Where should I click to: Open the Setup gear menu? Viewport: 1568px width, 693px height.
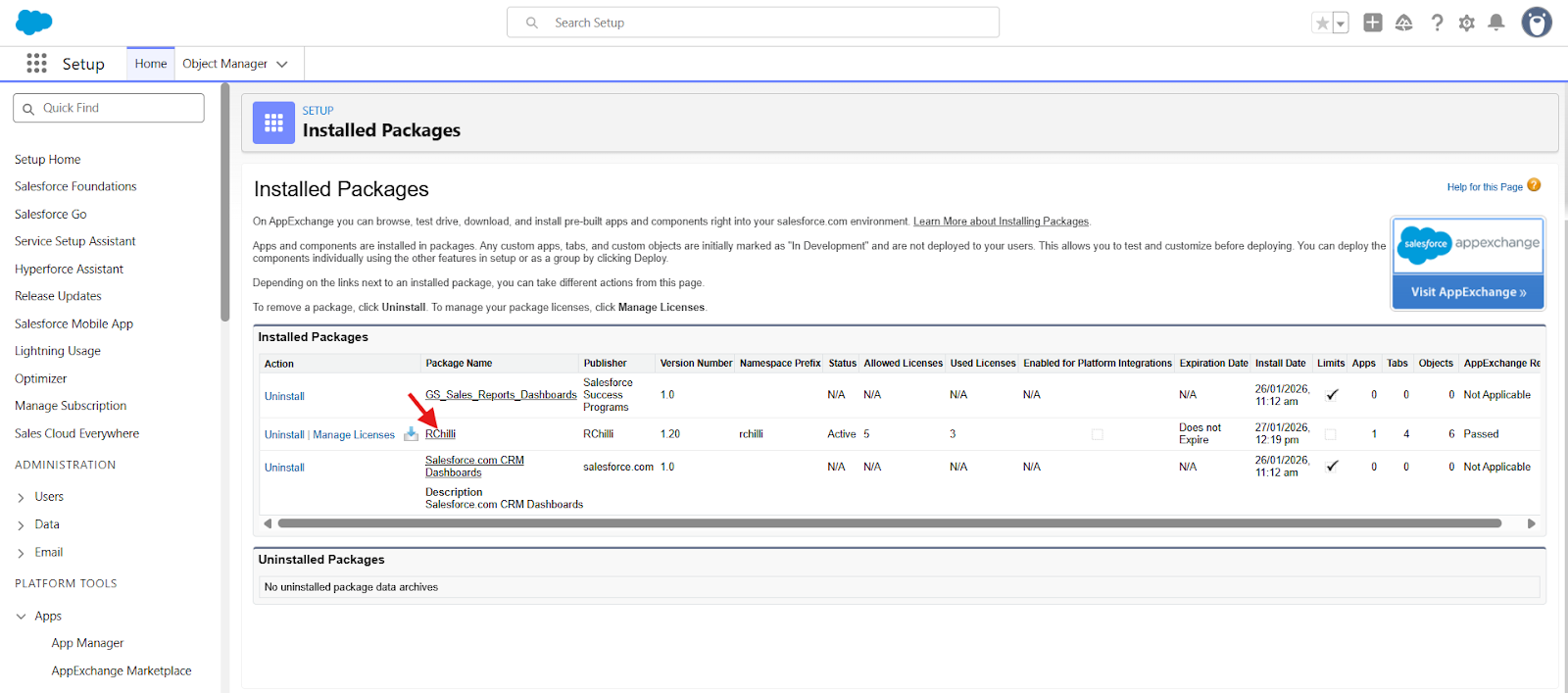click(x=1466, y=23)
